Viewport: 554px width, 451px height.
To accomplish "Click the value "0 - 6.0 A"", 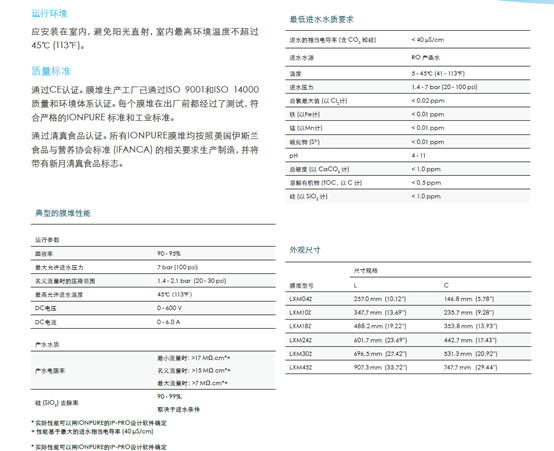I will pos(169,322).
